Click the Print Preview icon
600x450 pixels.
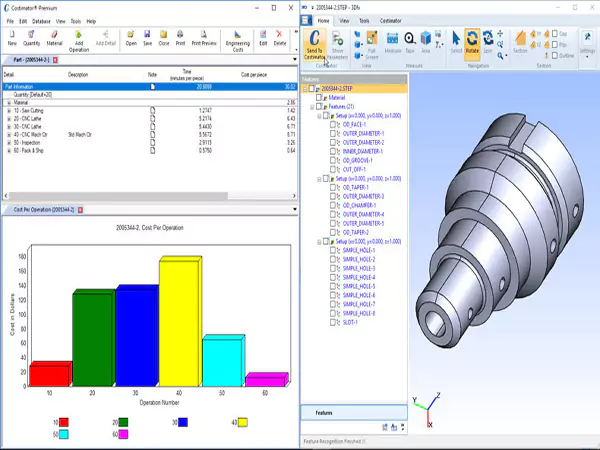(204, 39)
